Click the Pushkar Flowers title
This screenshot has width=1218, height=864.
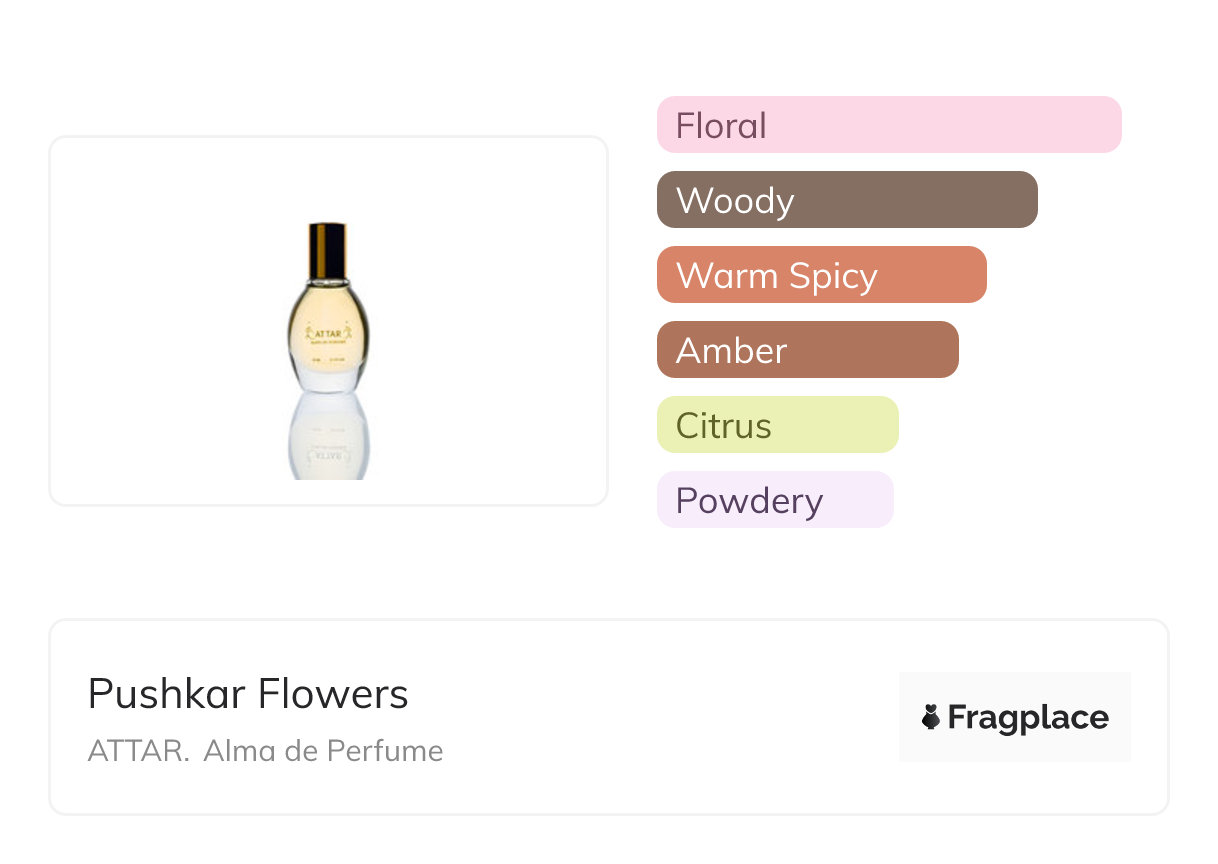pyautogui.click(x=248, y=694)
